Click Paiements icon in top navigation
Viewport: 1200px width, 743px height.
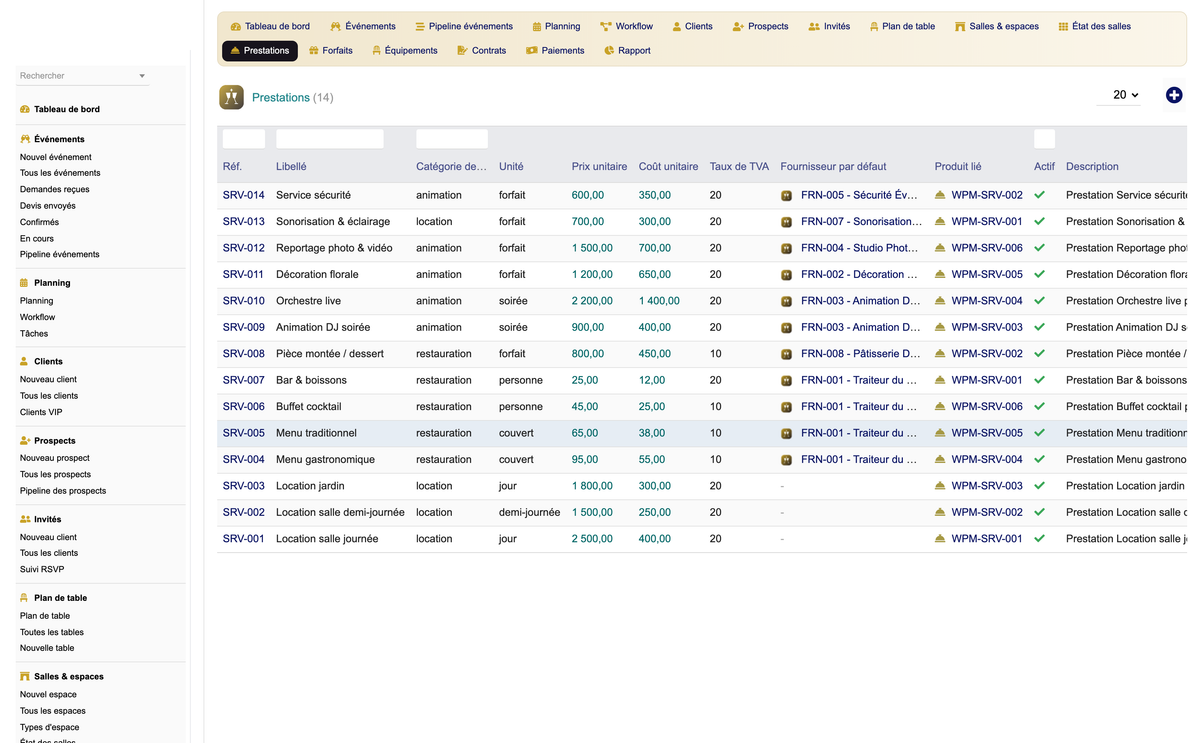pyautogui.click(x=532, y=50)
